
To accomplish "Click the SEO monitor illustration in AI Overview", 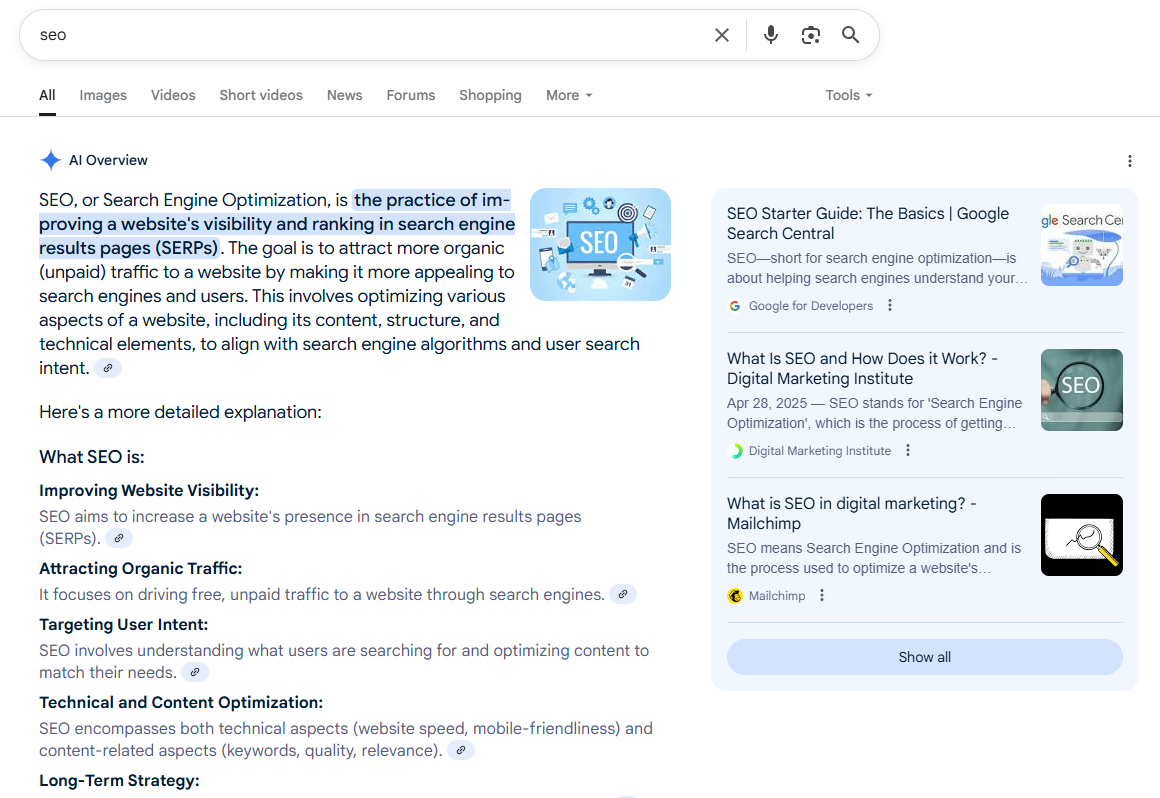I will click(x=601, y=244).
